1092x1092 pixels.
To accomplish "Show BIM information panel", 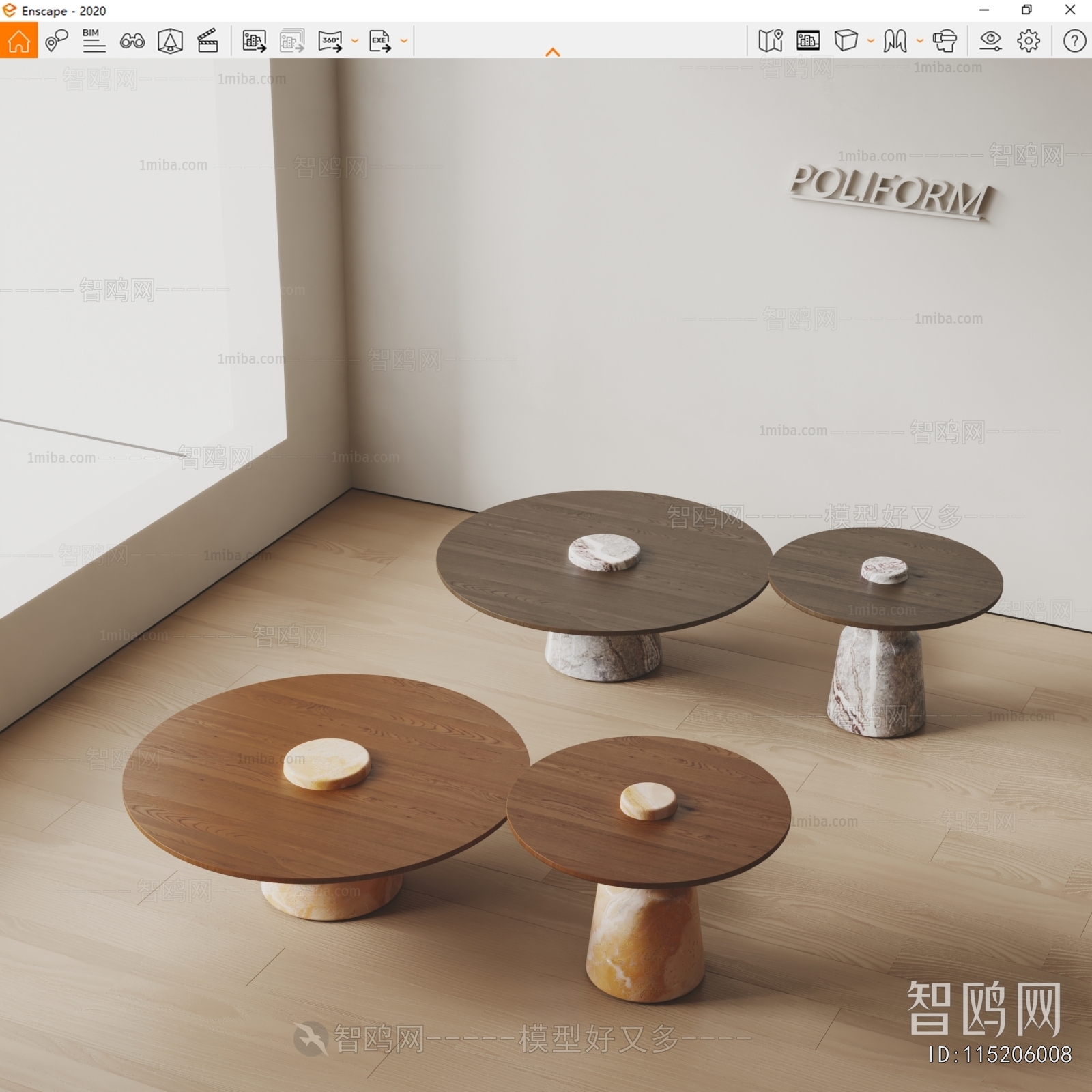I will [x=94, y=40].
